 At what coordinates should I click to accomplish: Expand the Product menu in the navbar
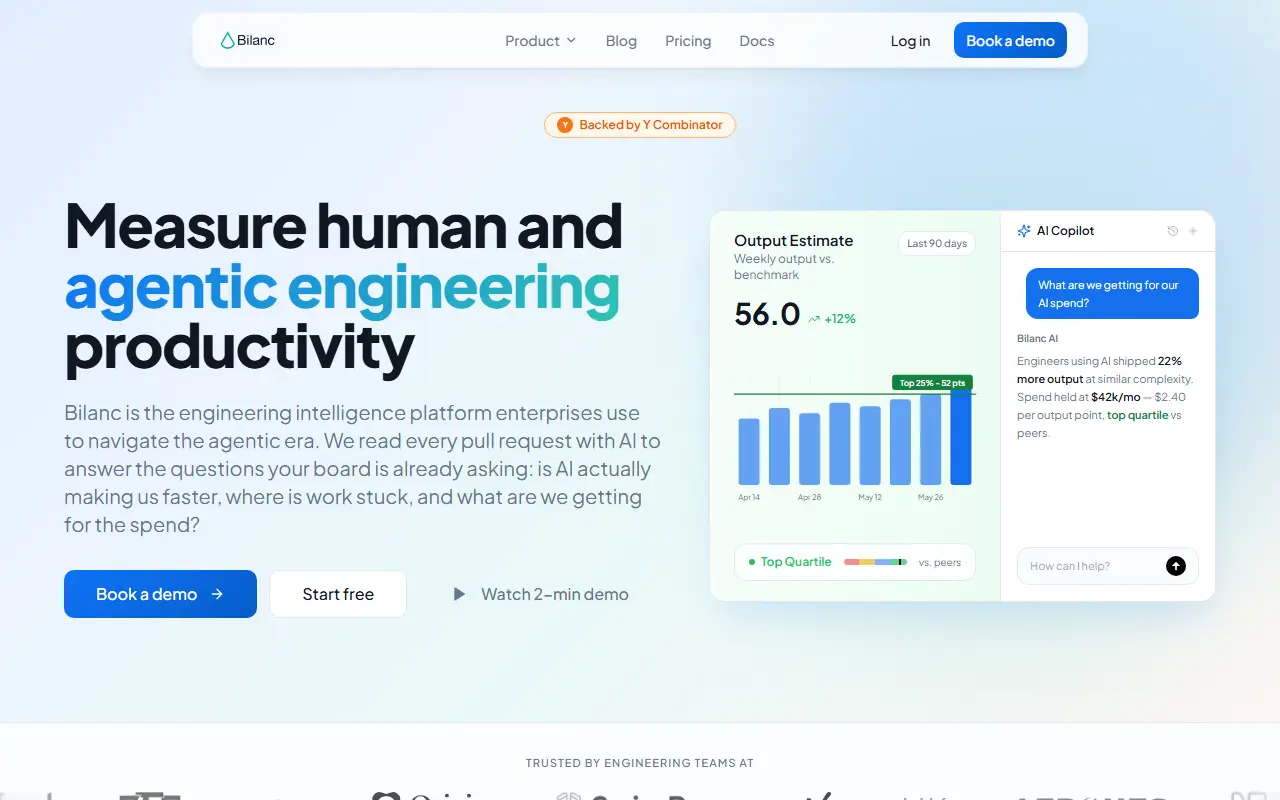(x=541, y=41)
